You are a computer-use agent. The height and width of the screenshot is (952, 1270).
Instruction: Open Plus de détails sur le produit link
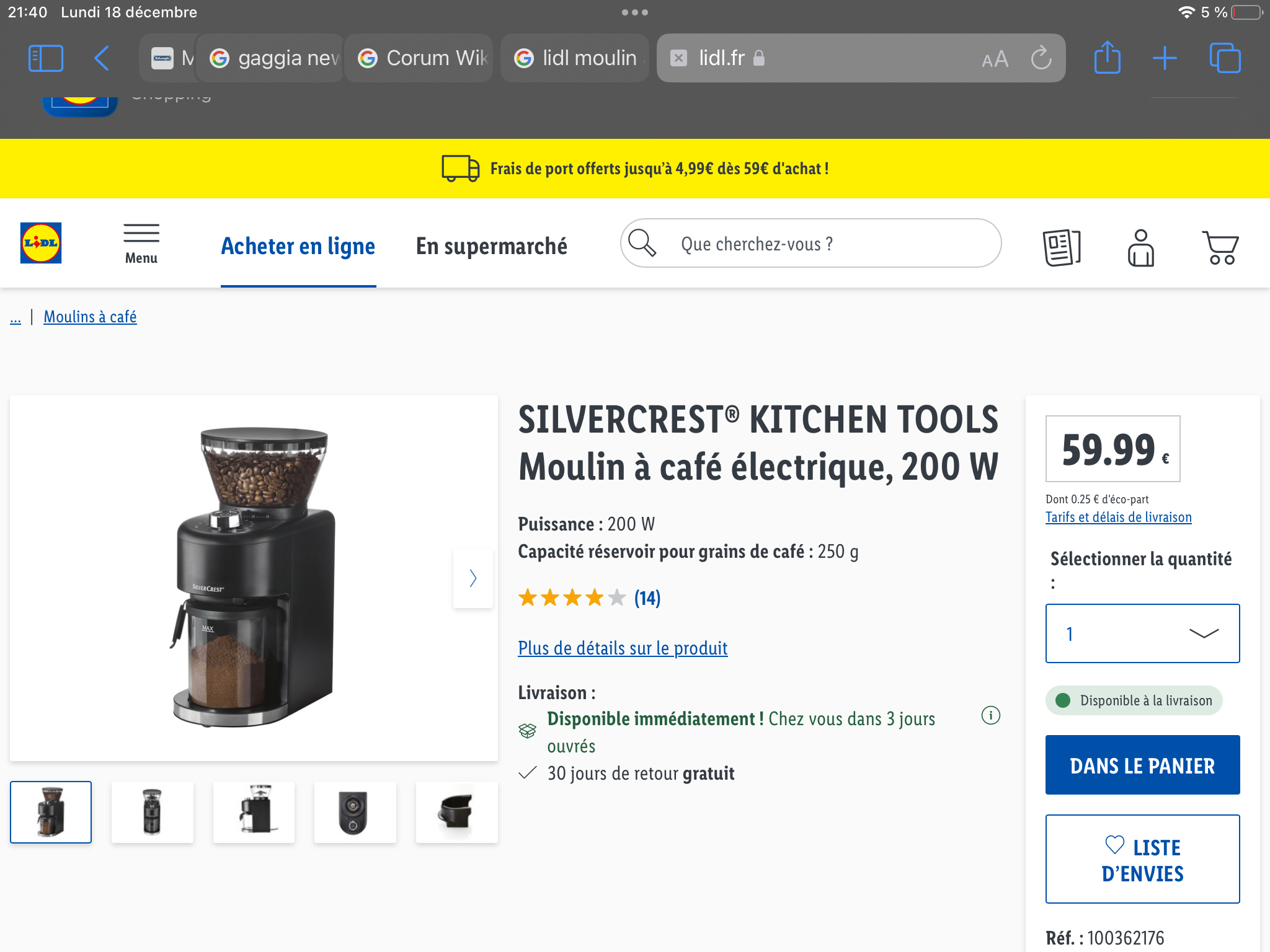623,648
